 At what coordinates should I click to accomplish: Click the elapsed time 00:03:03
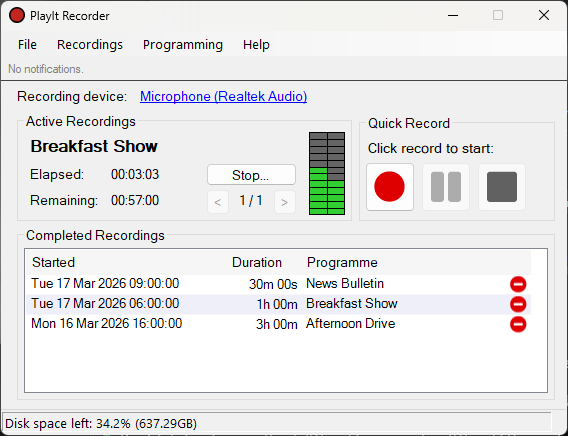[135, 175]
